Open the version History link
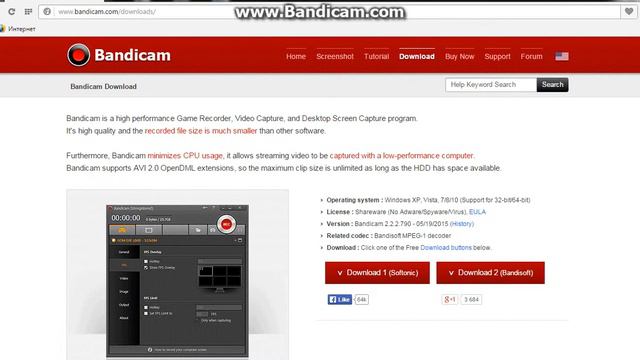Viewport: 640px width, 360px height. click(462, 224)
